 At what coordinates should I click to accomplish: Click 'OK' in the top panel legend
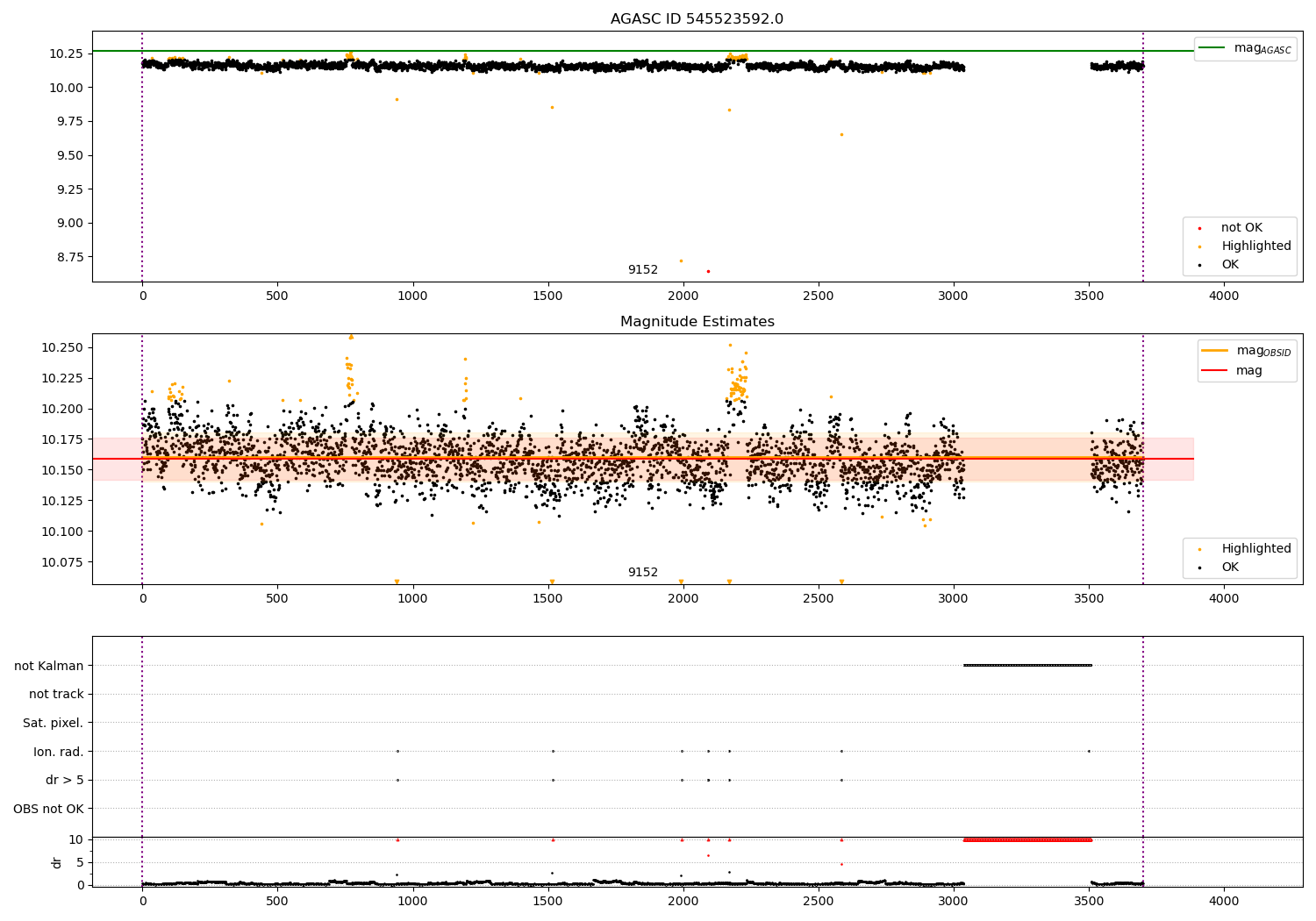point(1230,265)
